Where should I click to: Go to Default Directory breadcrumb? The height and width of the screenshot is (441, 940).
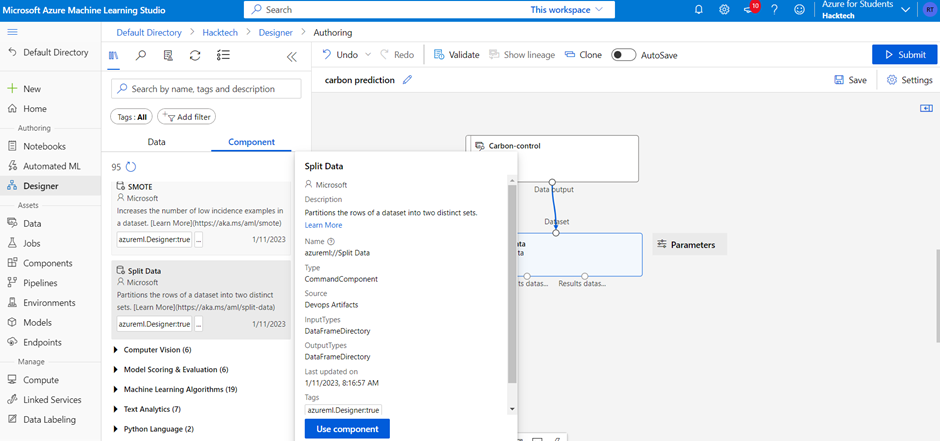[149, 32]
